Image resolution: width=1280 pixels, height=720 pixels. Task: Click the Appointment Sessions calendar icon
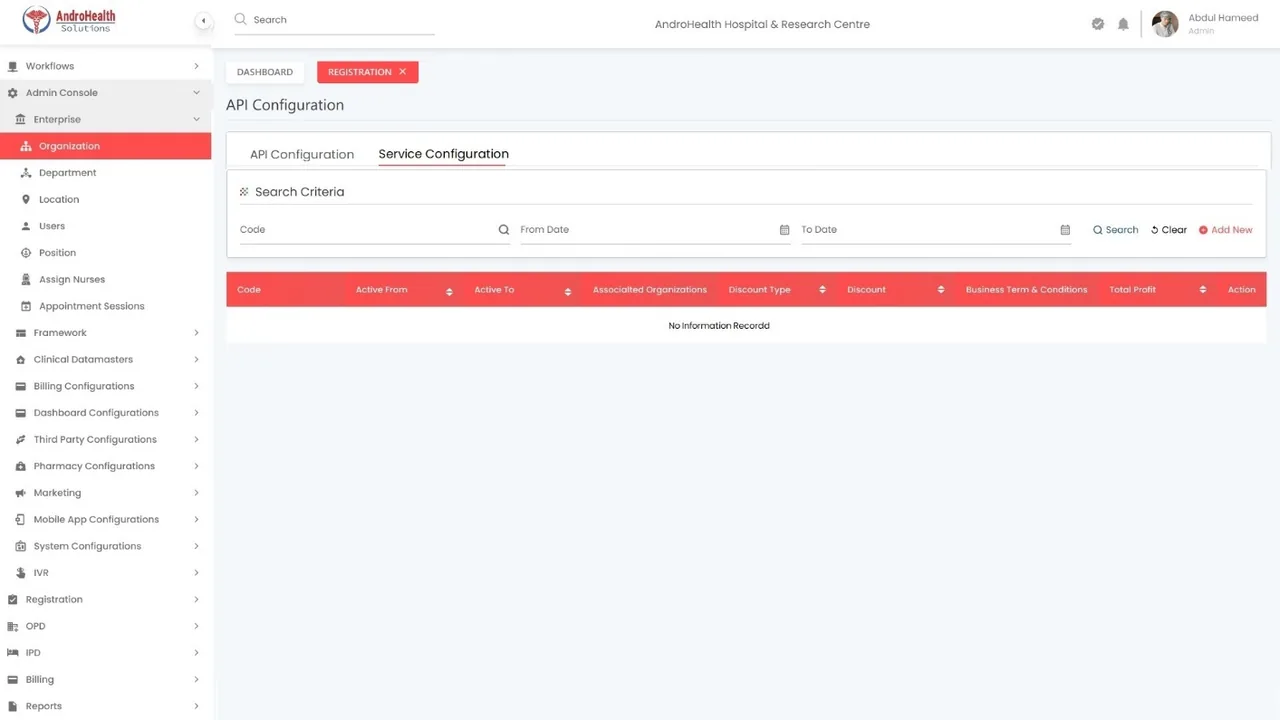[26, 306]
